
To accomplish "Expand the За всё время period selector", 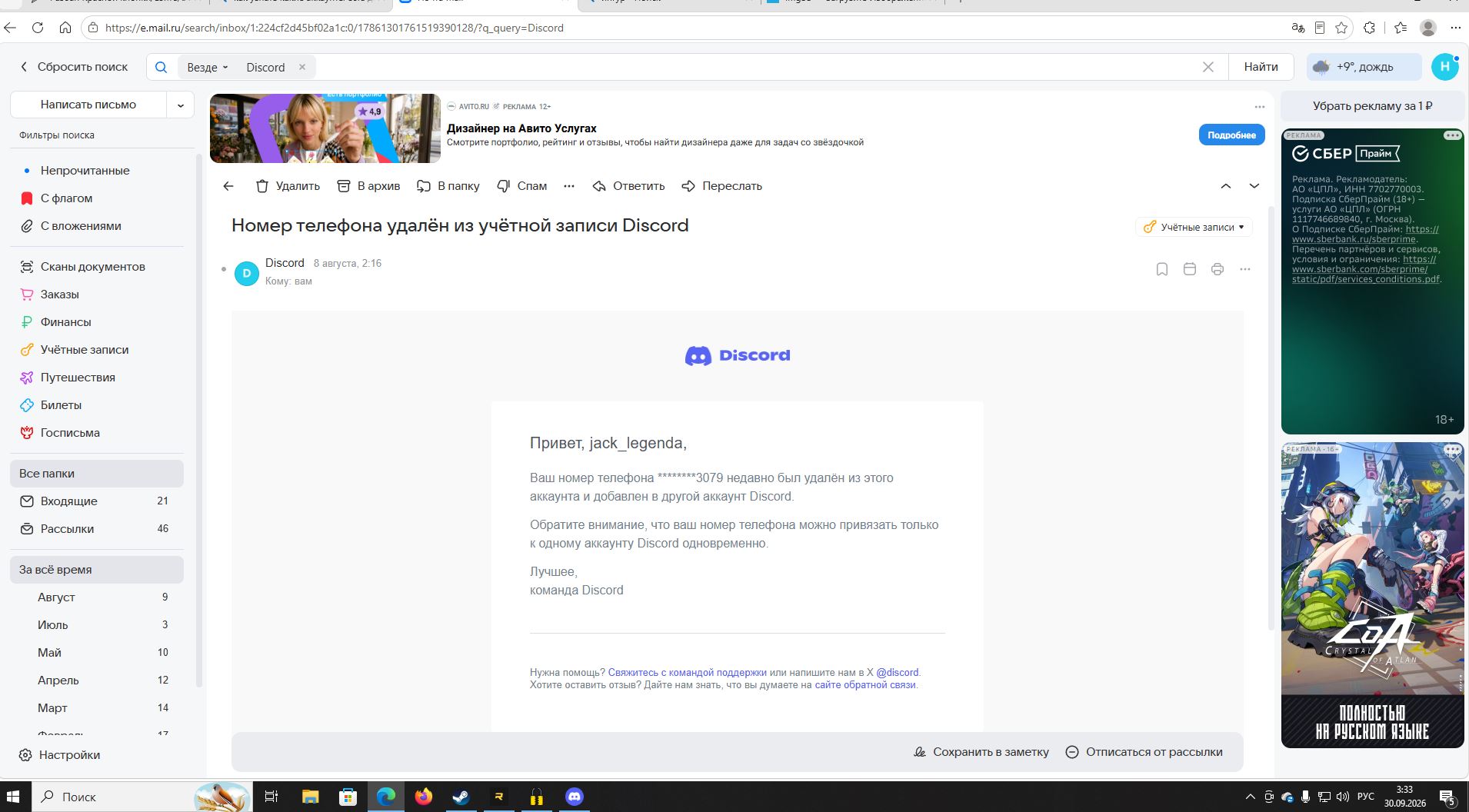I will (x=97, y=570).
